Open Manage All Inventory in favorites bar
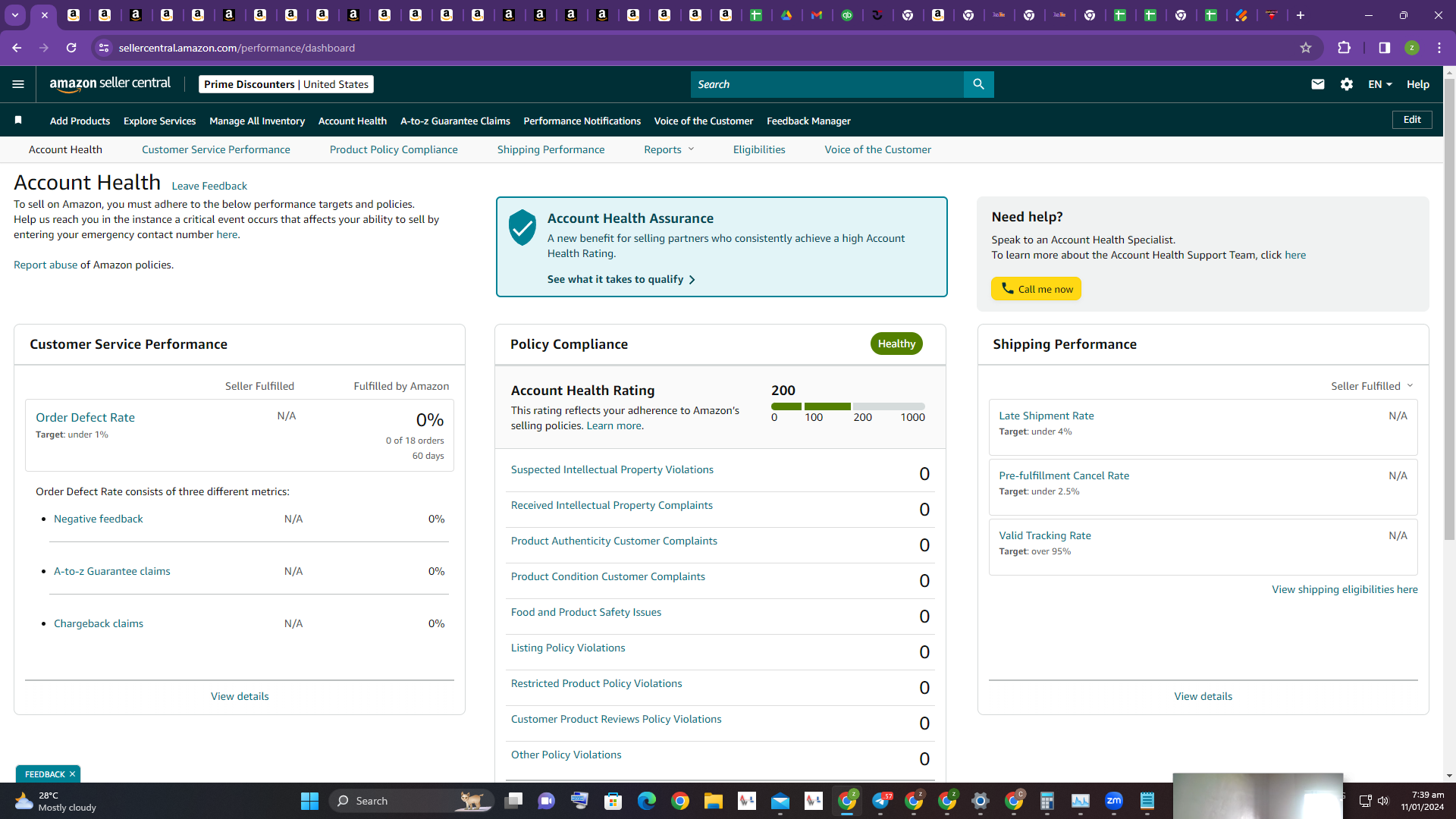 point(257,121)
